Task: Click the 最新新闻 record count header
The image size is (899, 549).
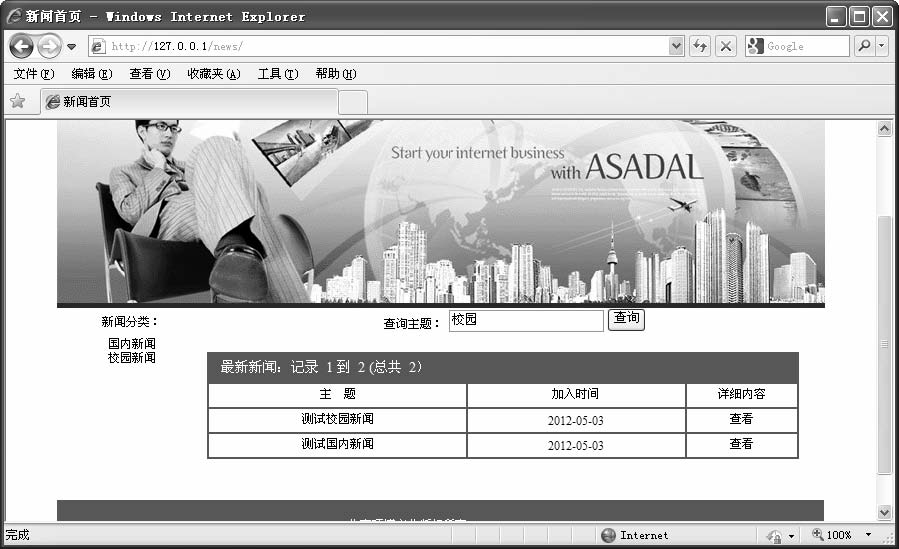Action: [x=503, y=367]
